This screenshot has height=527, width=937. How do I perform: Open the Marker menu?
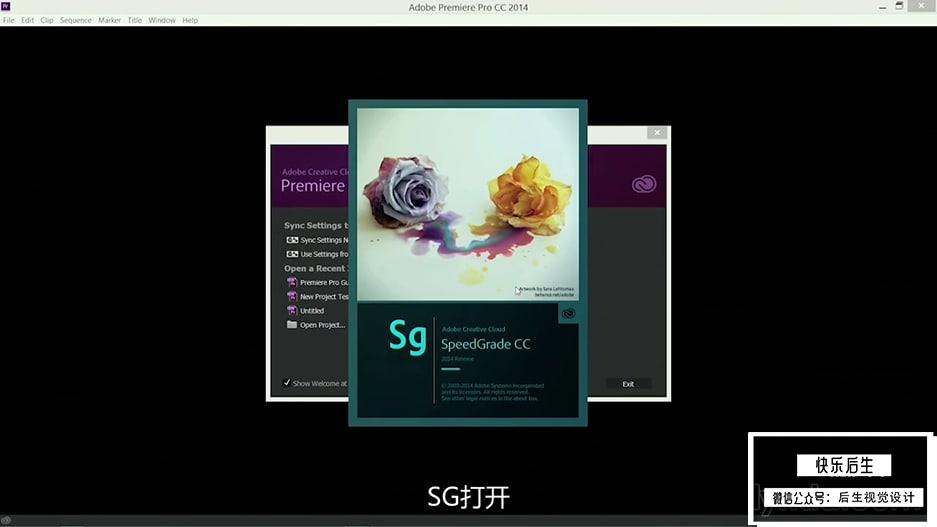[109, 20]
